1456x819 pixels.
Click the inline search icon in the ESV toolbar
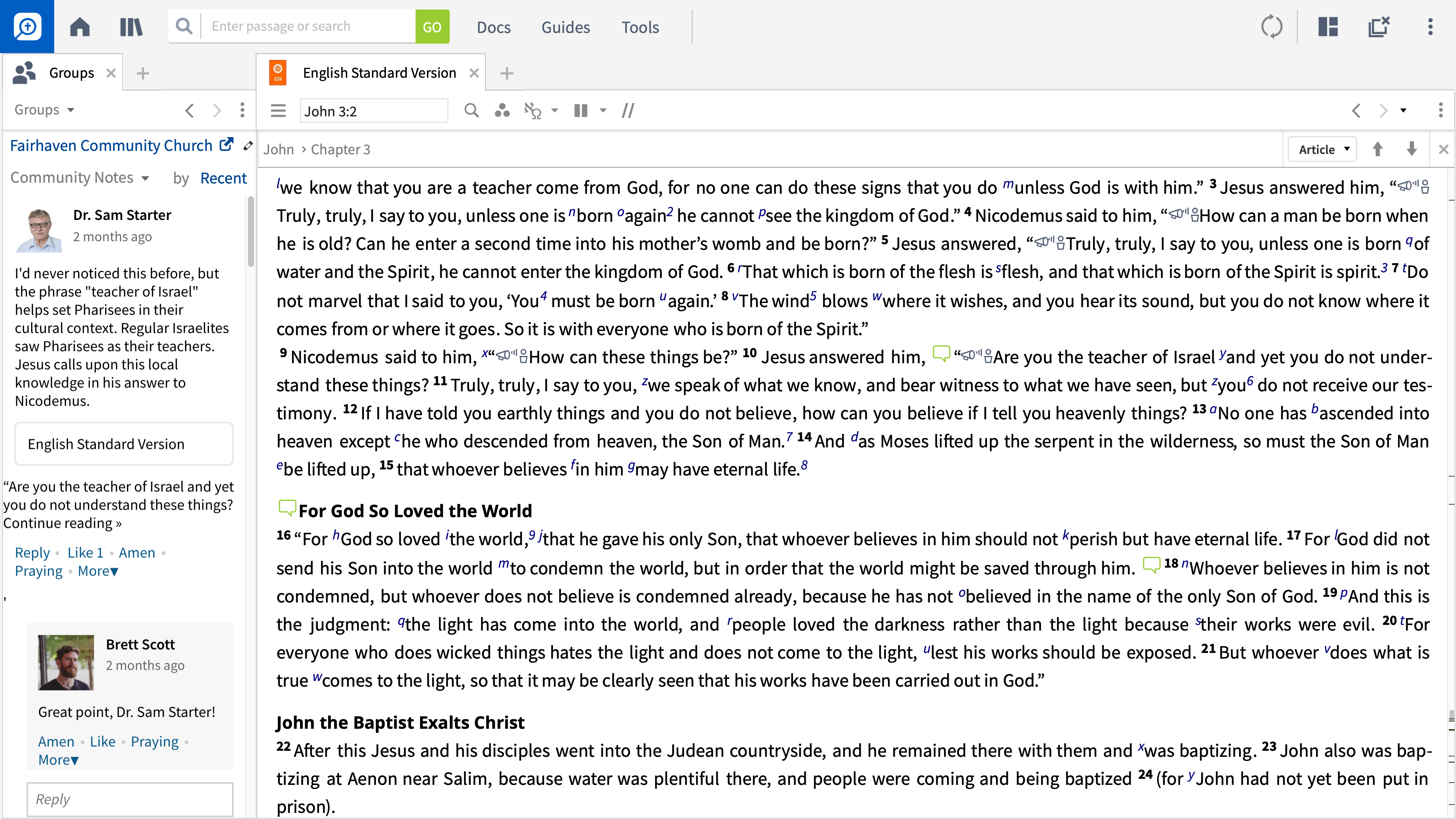(471, 110)
